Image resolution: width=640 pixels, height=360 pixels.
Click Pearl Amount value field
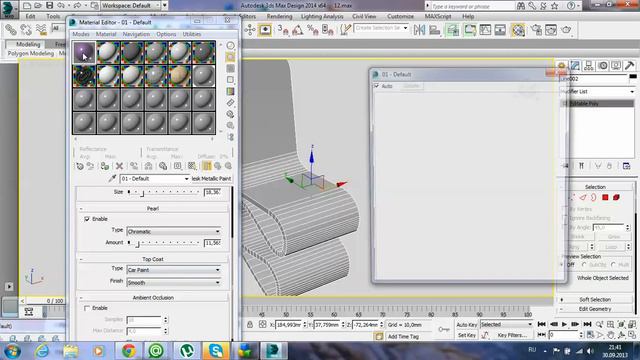[x=212, y=243]
